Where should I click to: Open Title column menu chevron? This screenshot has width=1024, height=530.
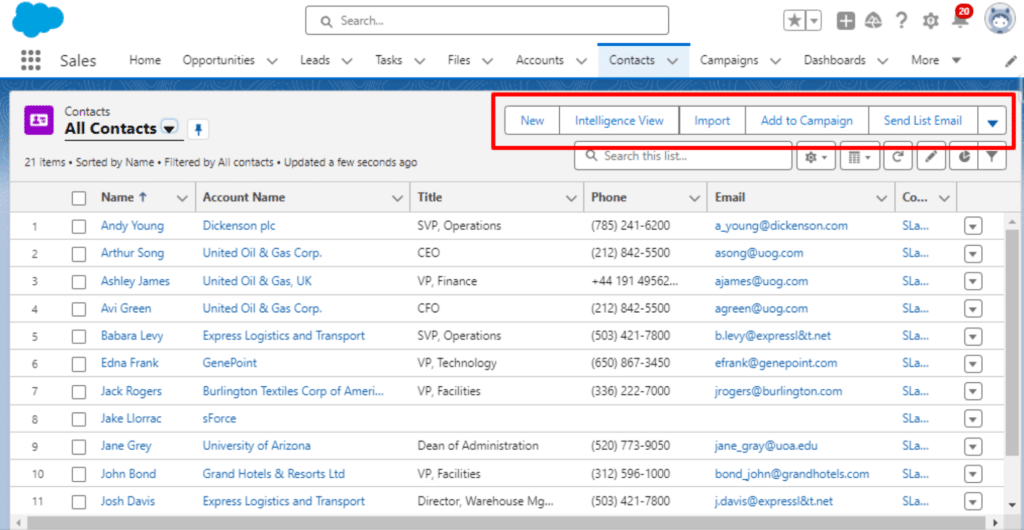571,198
